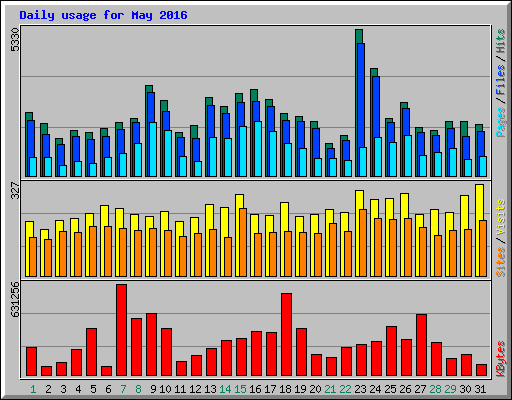Click the orange Sites bar for day 23
Image resolution: width=512 pixels, height=400 pixels.
pos(363,243)
